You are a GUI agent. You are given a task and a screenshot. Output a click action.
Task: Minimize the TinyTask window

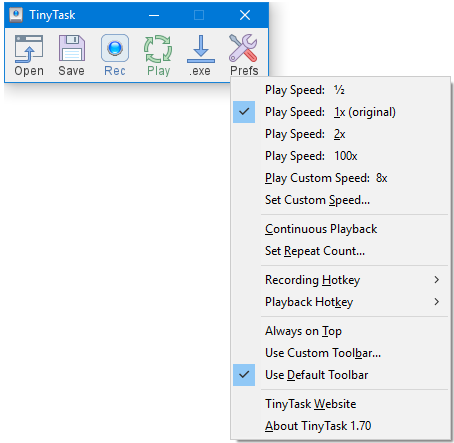click(x=154, y=15)
